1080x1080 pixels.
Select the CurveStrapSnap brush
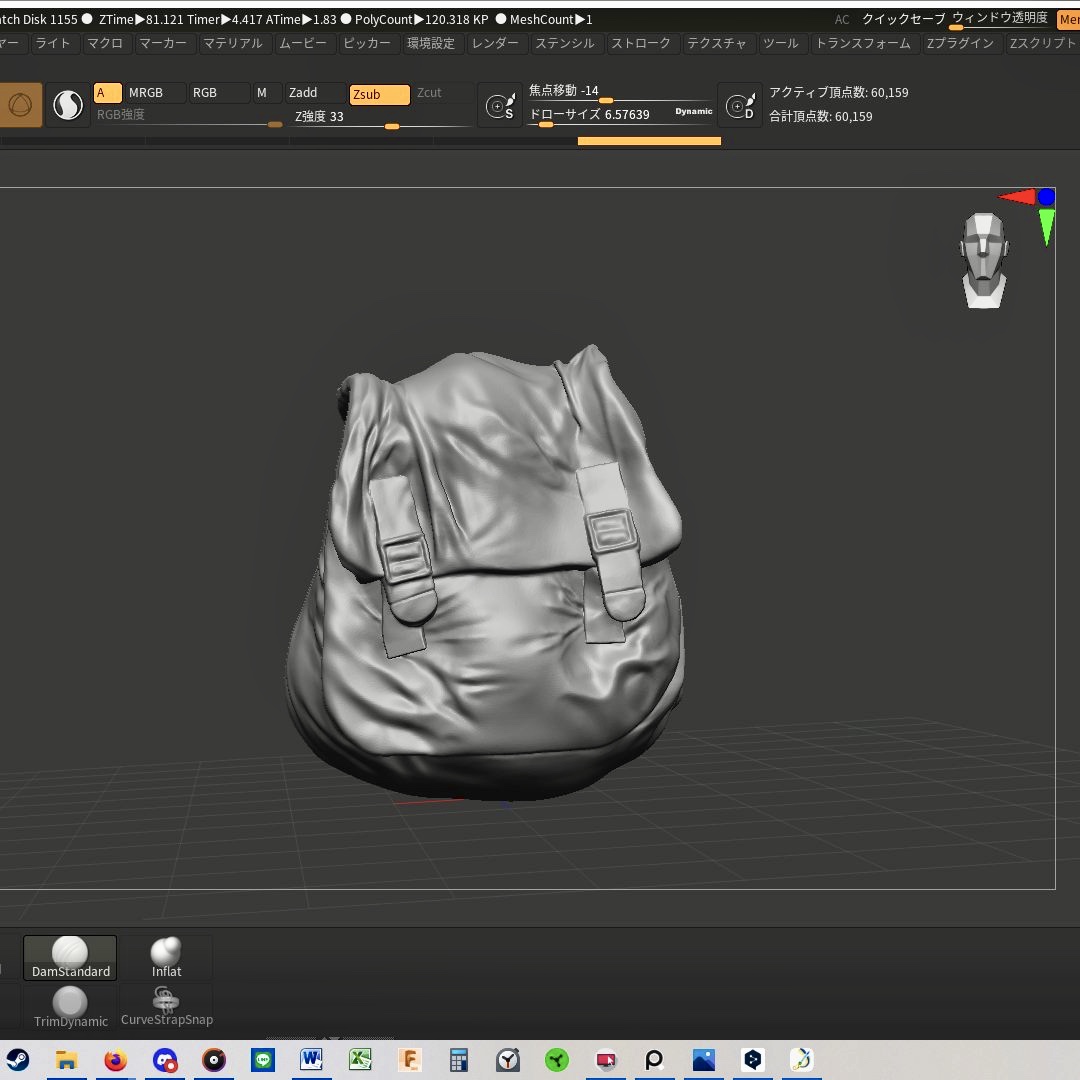[166, 1006]
